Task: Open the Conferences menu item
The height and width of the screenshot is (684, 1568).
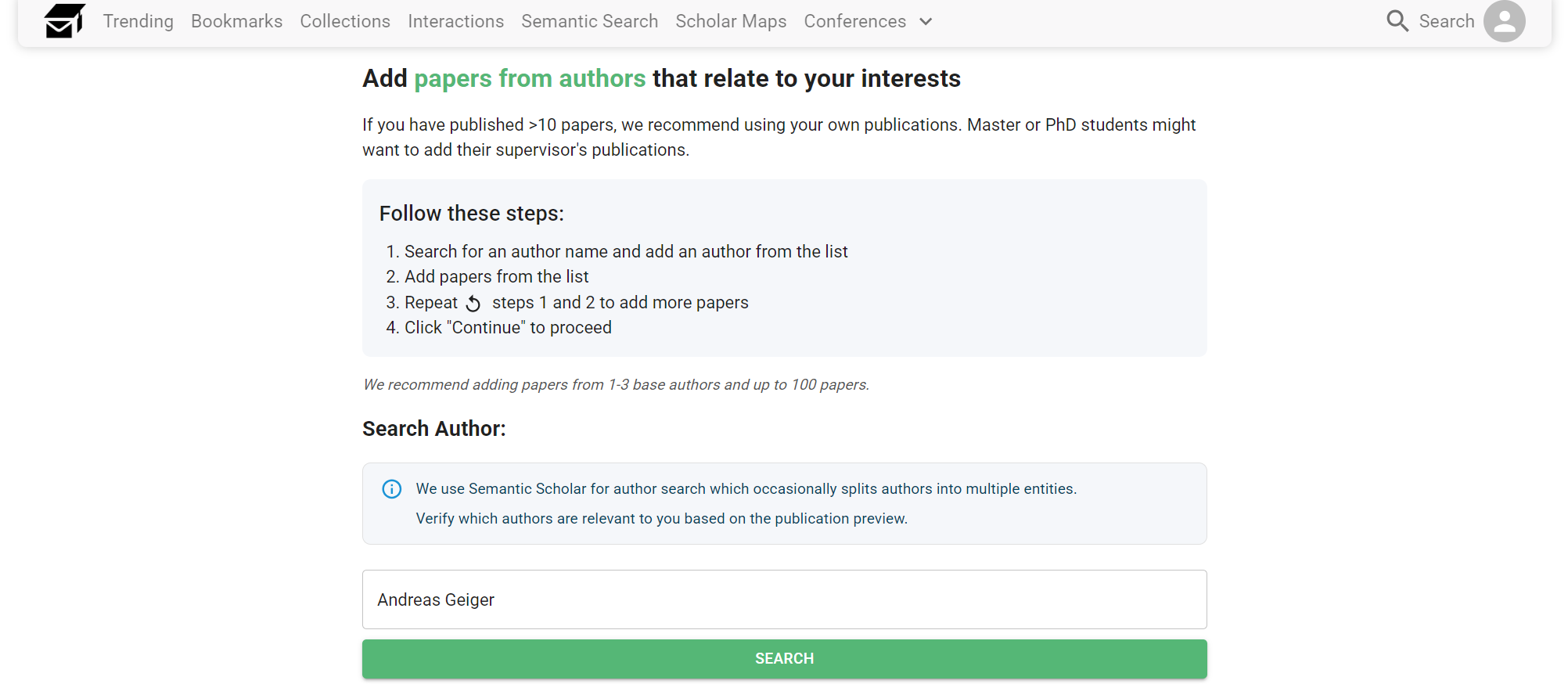Action: tap(854, 21)
